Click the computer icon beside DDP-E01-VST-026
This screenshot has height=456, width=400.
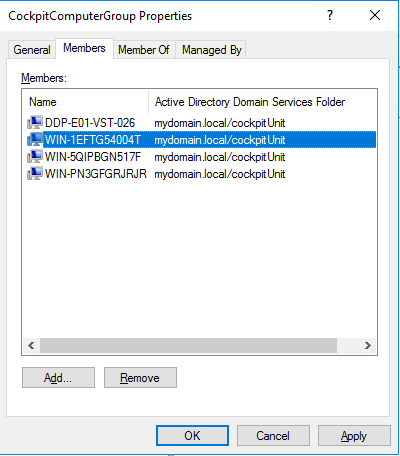tap(35, 123)
